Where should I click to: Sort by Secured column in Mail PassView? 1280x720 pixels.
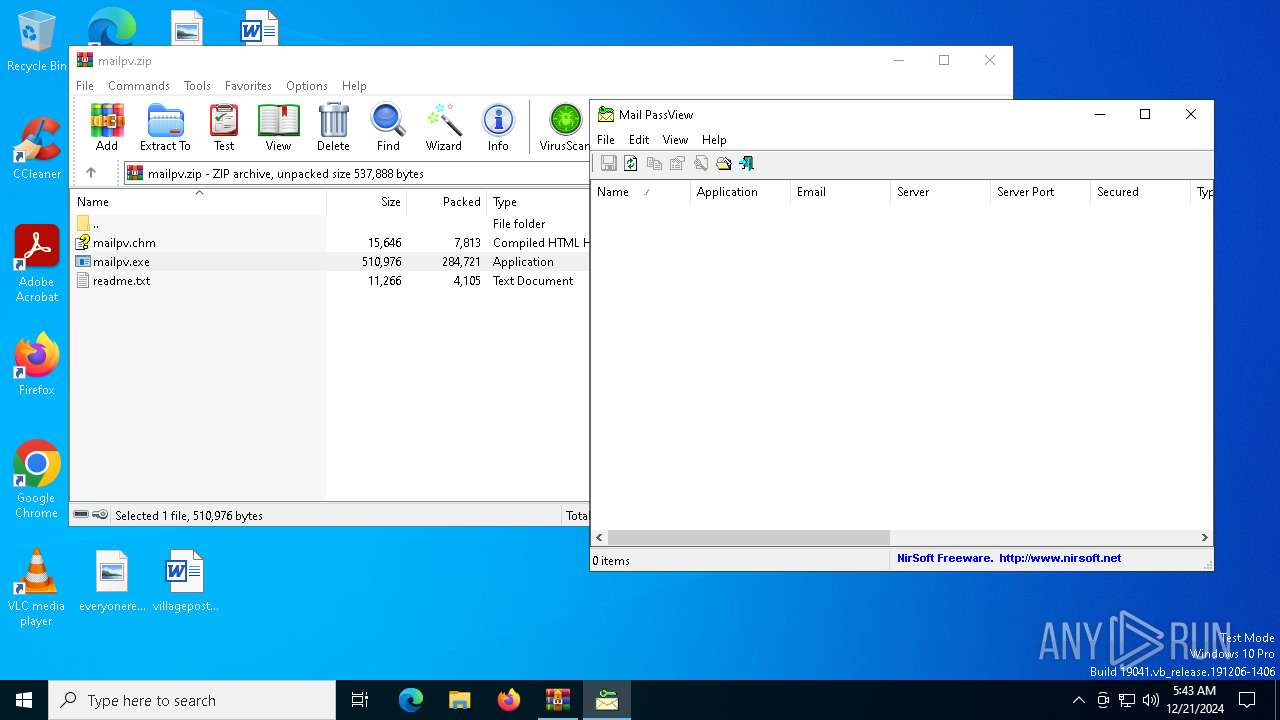tap(1140, 192)
